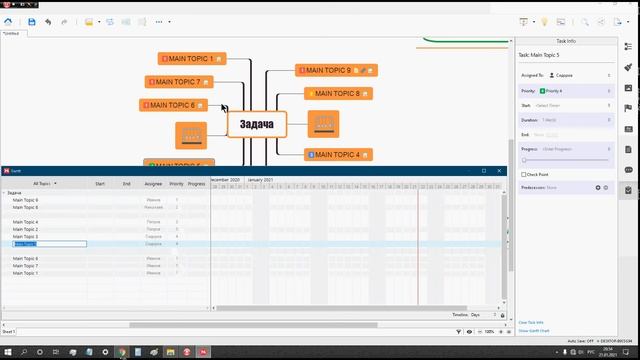Insert a new topic via yellow icon
The width and height of the screenshot is (640, 360).
(89, 22)
